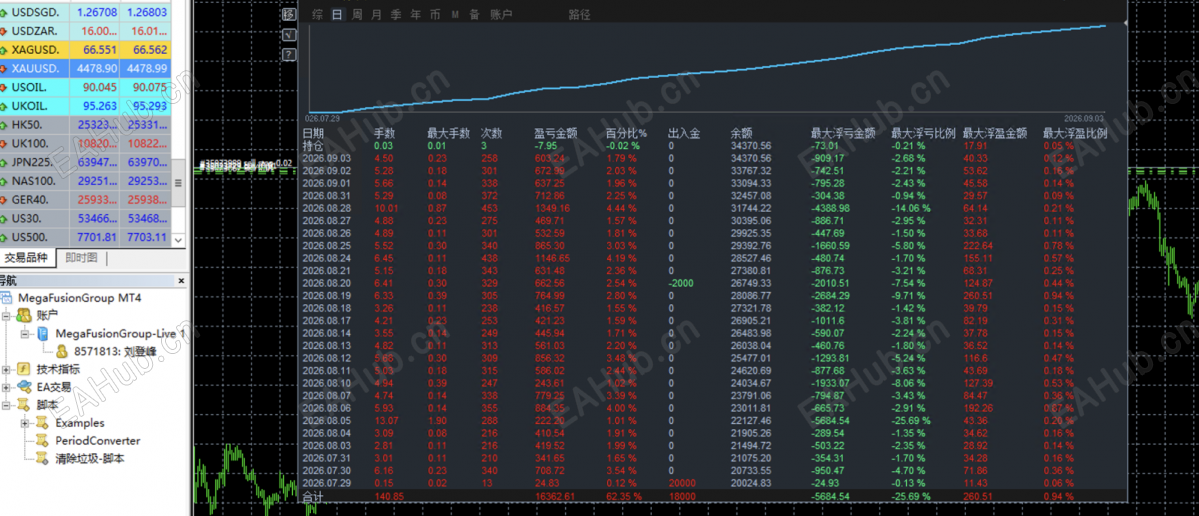
Task: Select the 2026.08.28 row date
Action: (326, 208)
